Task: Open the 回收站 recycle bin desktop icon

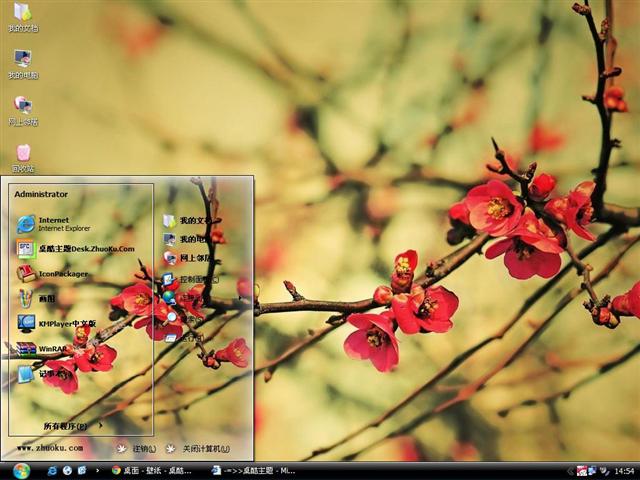Action: (23, 158)
